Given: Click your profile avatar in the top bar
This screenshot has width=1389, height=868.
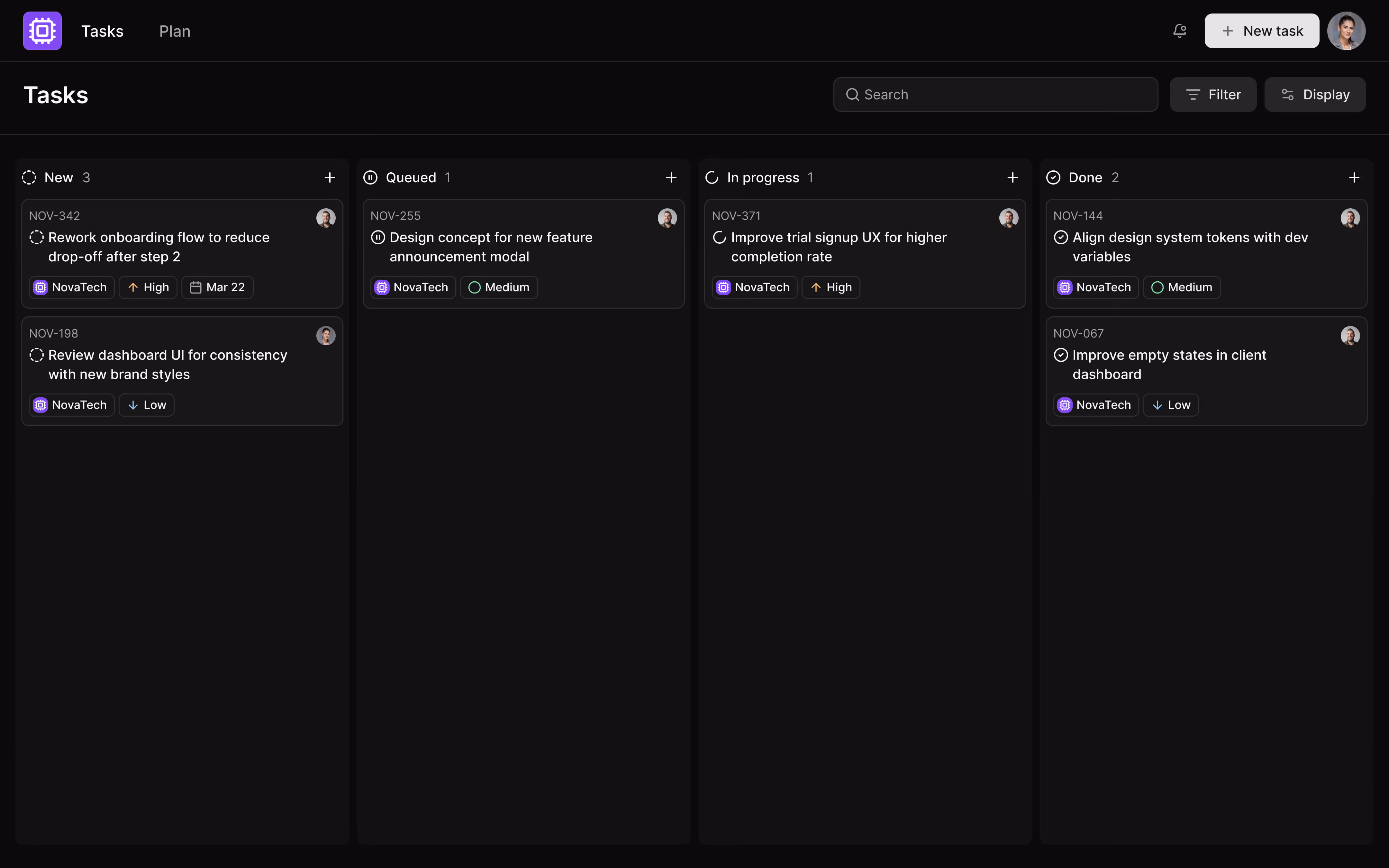Looking at the screenshot, I should coord(1346,31).
